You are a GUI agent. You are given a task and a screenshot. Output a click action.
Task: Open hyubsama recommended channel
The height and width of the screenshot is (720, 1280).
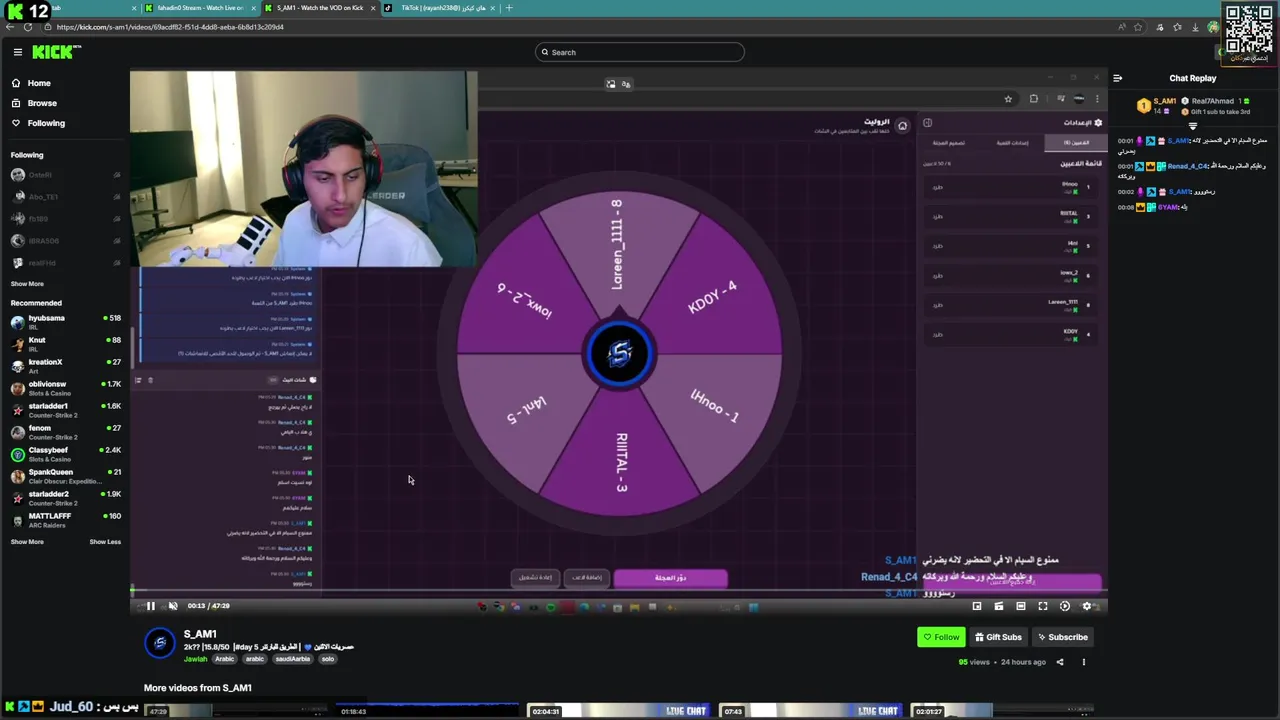click(66, 322)
